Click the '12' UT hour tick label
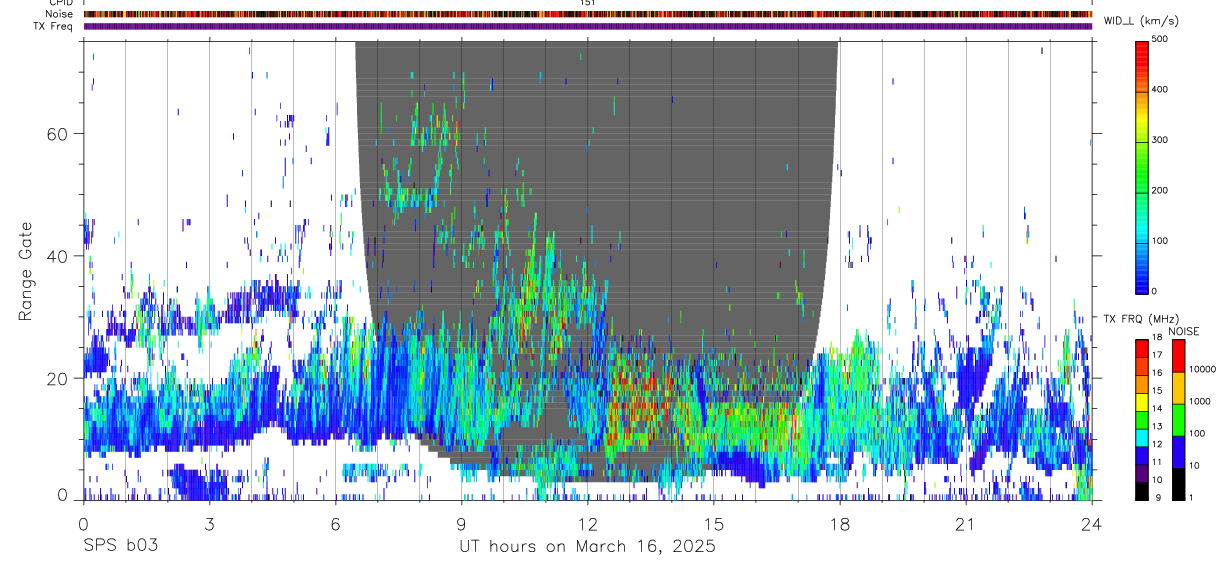Viewport: 1228px width, 567px height. 587,523
